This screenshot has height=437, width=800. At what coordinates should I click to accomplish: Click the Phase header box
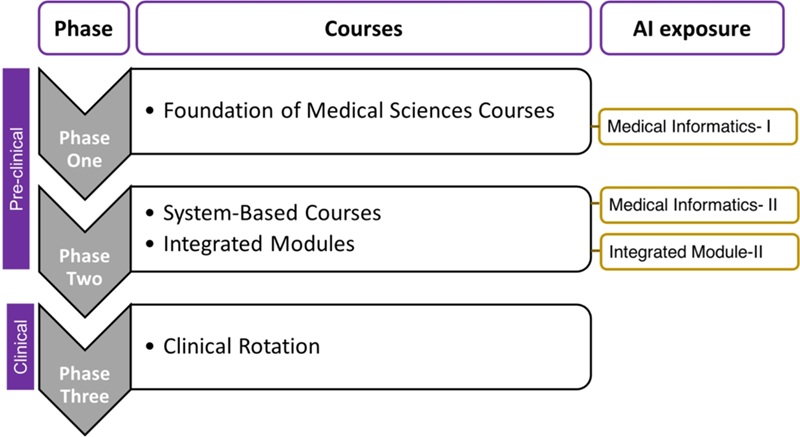tap(84, 28)
